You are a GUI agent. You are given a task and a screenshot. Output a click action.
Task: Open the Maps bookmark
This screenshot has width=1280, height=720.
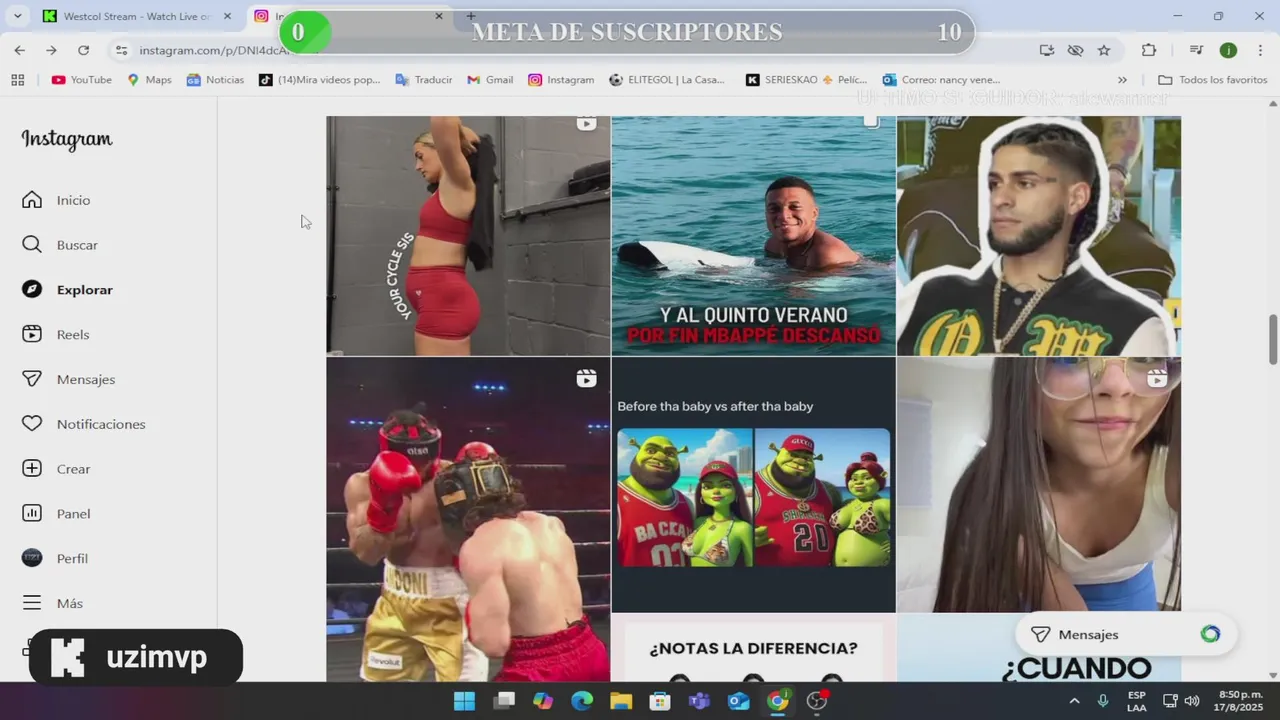point(149,80)
